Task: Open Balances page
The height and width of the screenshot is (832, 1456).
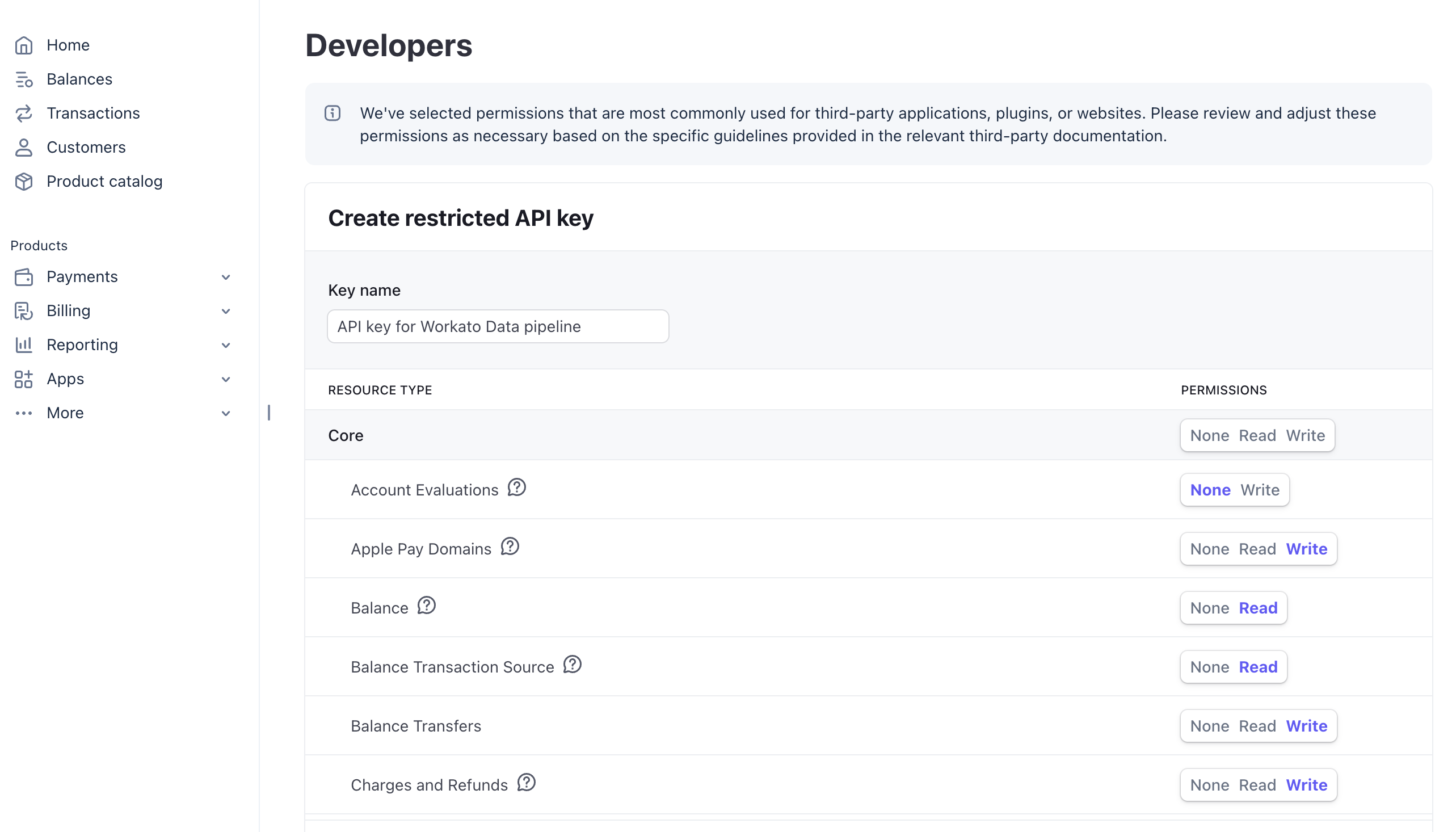Action: [x=79, y=79]
